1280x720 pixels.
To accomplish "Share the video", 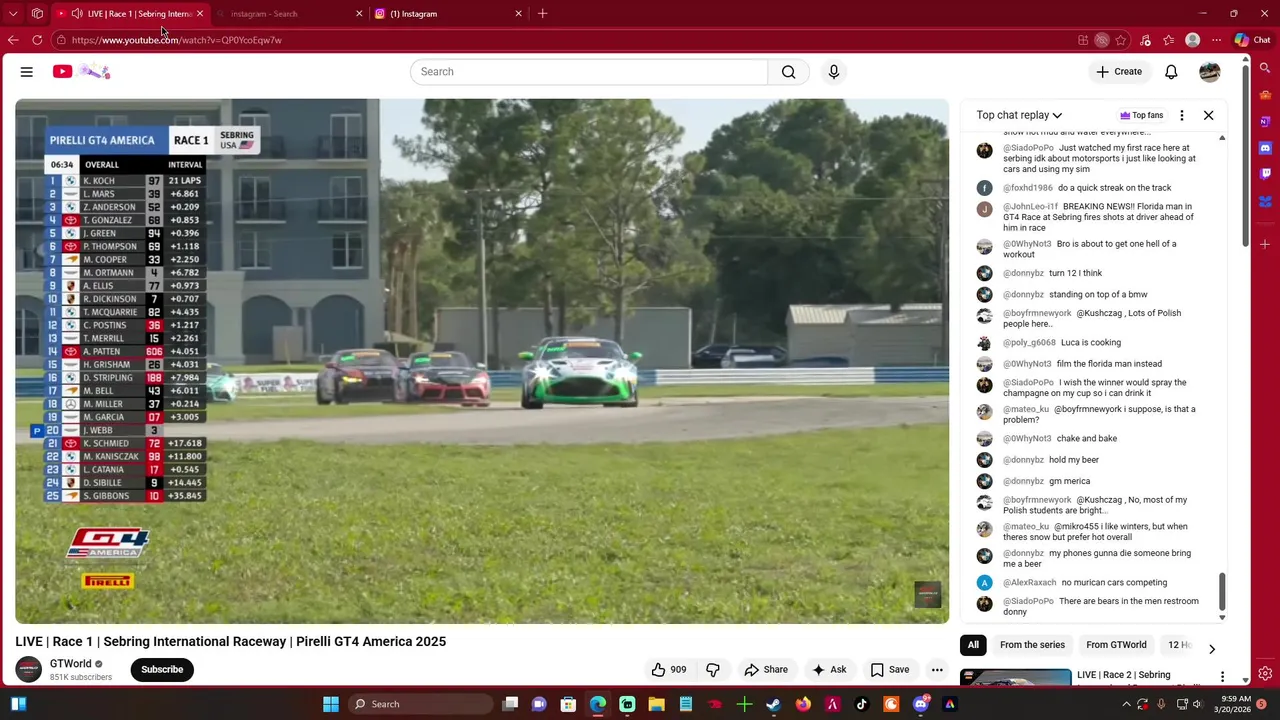I will (x=766, y=670).
